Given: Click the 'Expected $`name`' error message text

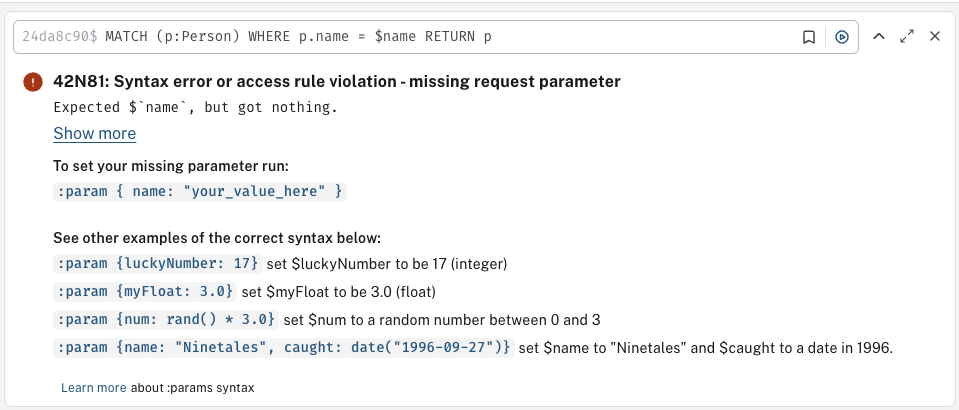Looking at the screenshot, I should 195,107.
